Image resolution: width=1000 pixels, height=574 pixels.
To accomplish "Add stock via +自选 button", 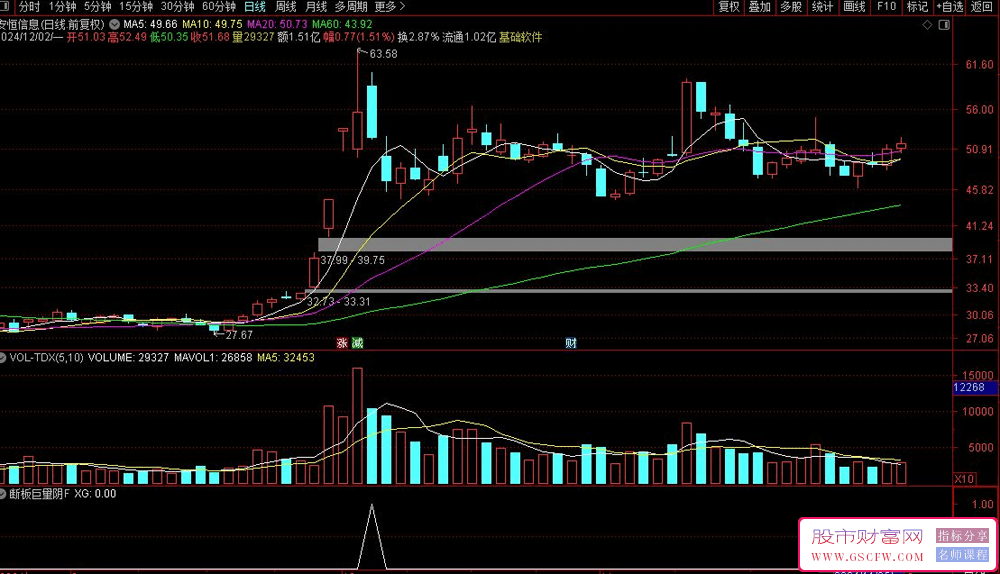I will point(950,6).
